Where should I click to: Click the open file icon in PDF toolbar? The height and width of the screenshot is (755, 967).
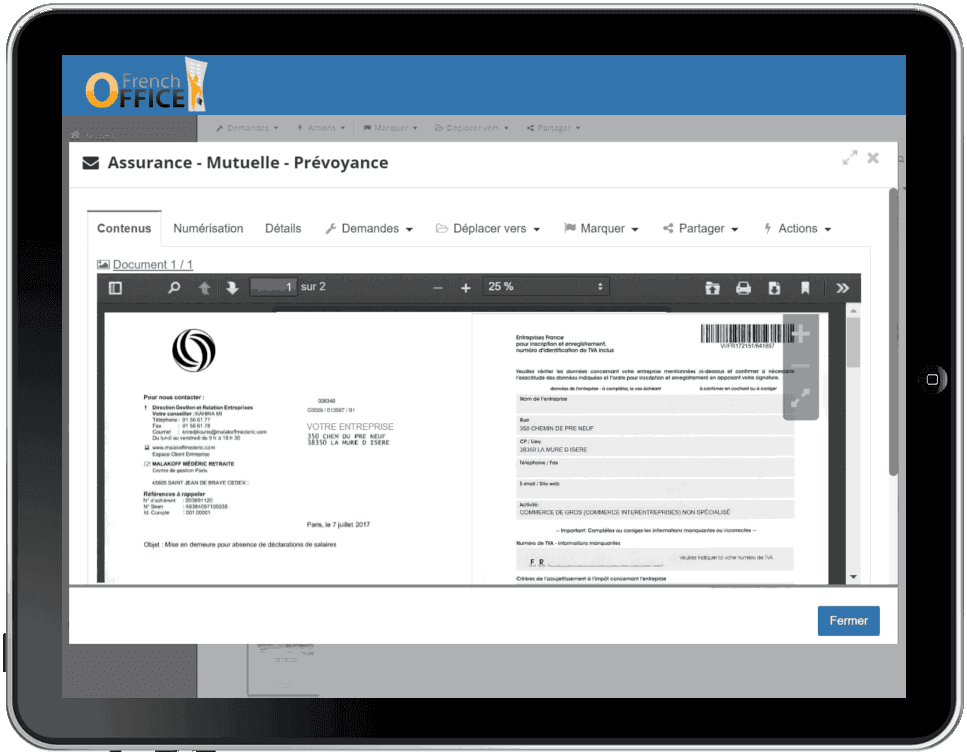tap(712, 288)
